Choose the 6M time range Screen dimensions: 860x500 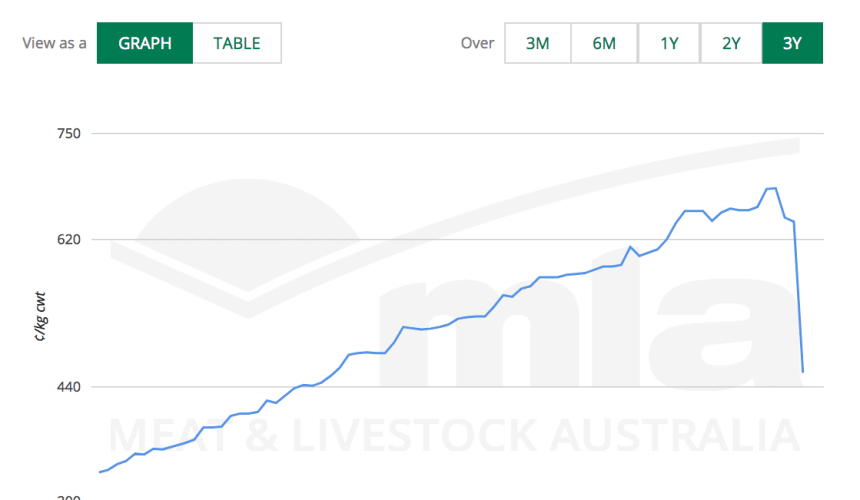pyautogui.click(x=604, y=43)
